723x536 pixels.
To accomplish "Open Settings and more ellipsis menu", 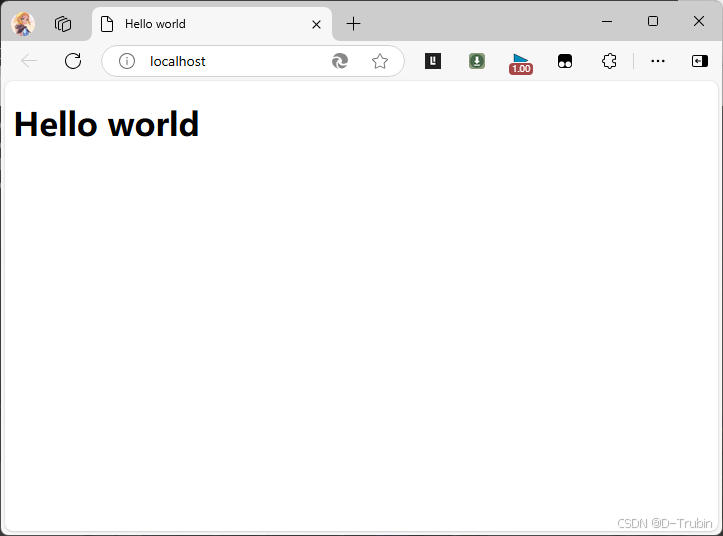I will 658,61.
